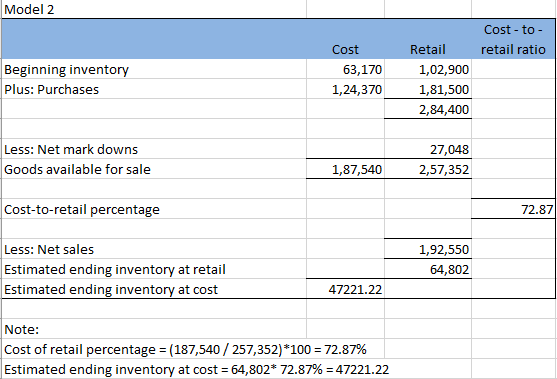The height and width of the screenshot is (379, 557).
Task: Click purchases cost value 1,24,370
Action: [x=345, y=89]
